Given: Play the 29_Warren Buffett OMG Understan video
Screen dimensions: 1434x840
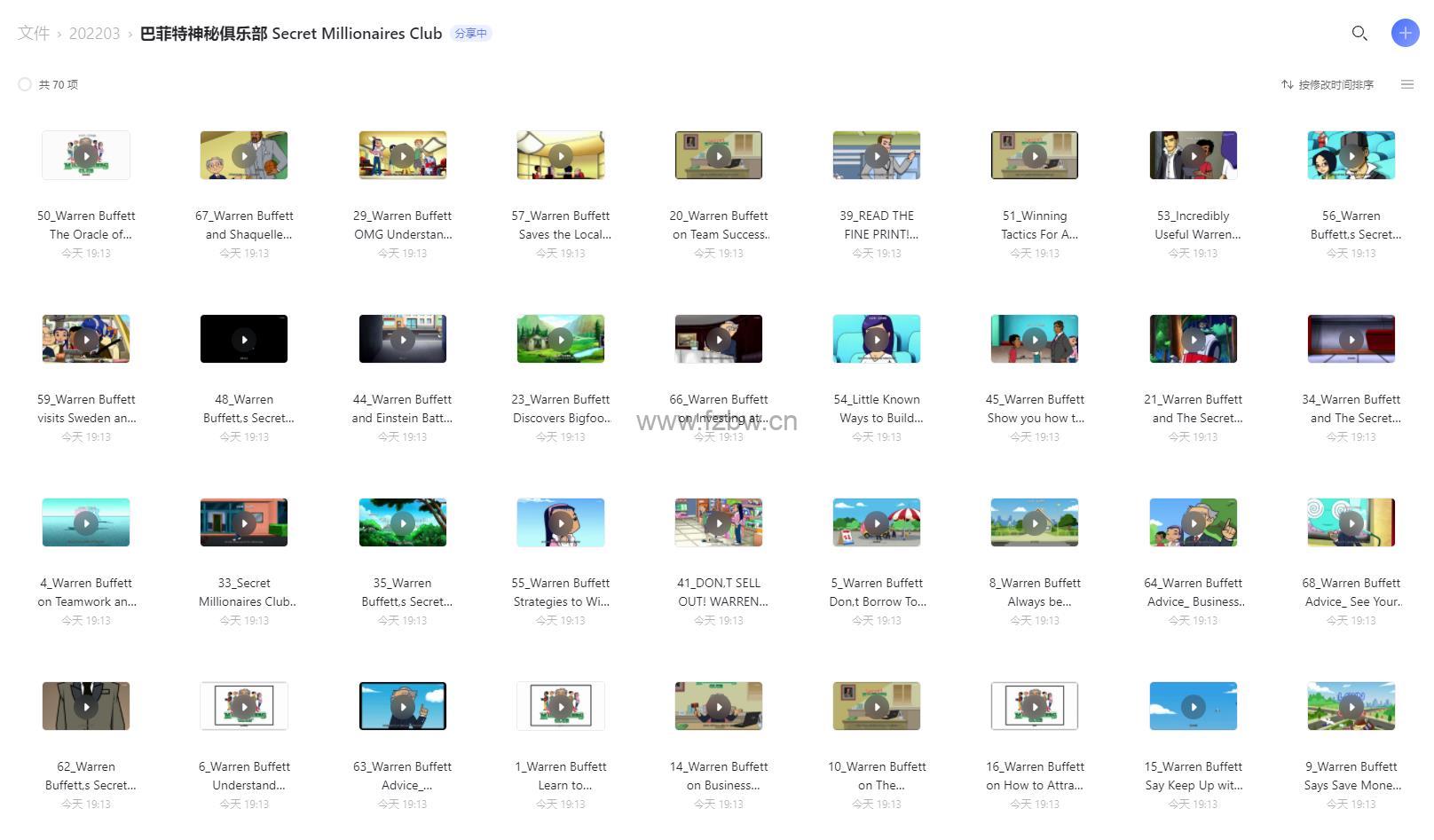Looking at the screenshot, I should pos(403,155).
